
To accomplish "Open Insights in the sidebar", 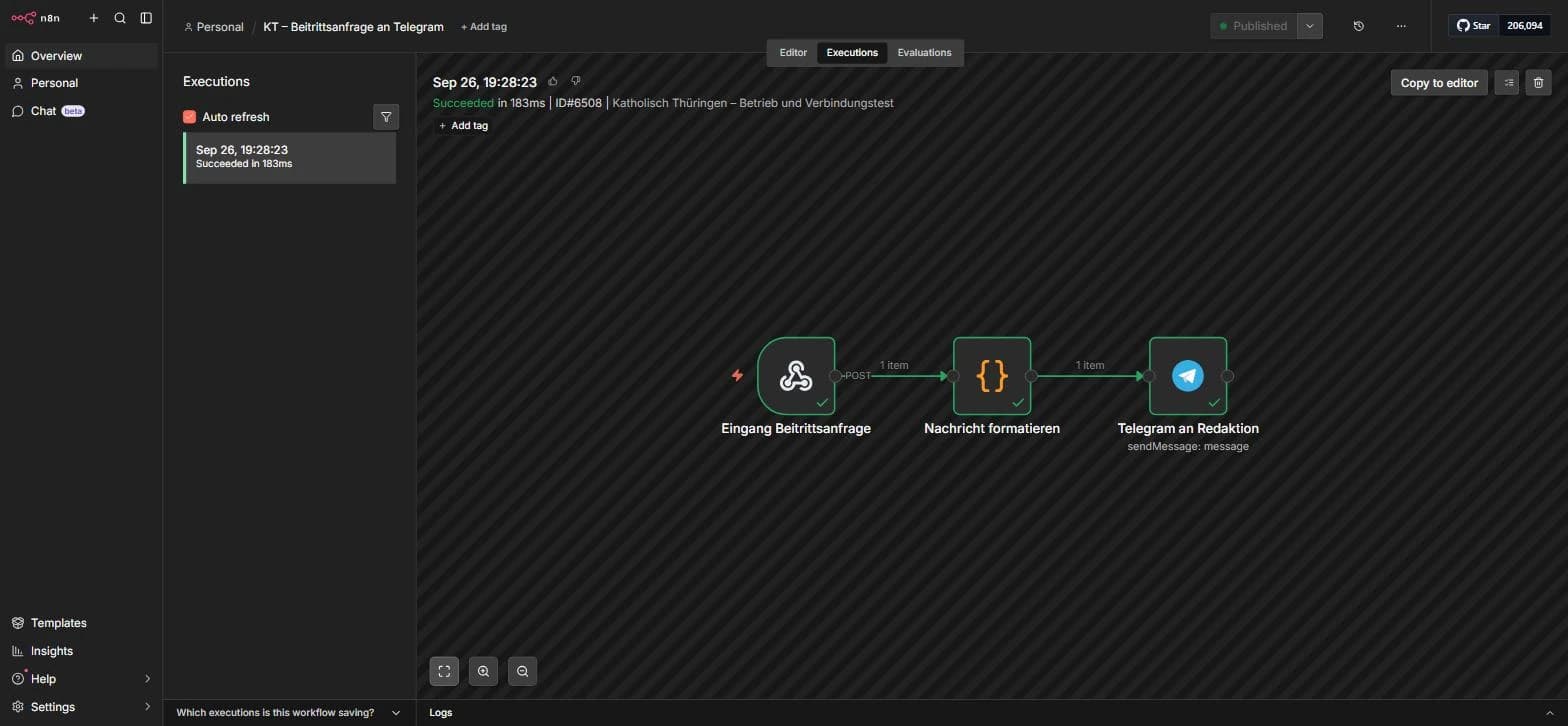I will 81,651.
